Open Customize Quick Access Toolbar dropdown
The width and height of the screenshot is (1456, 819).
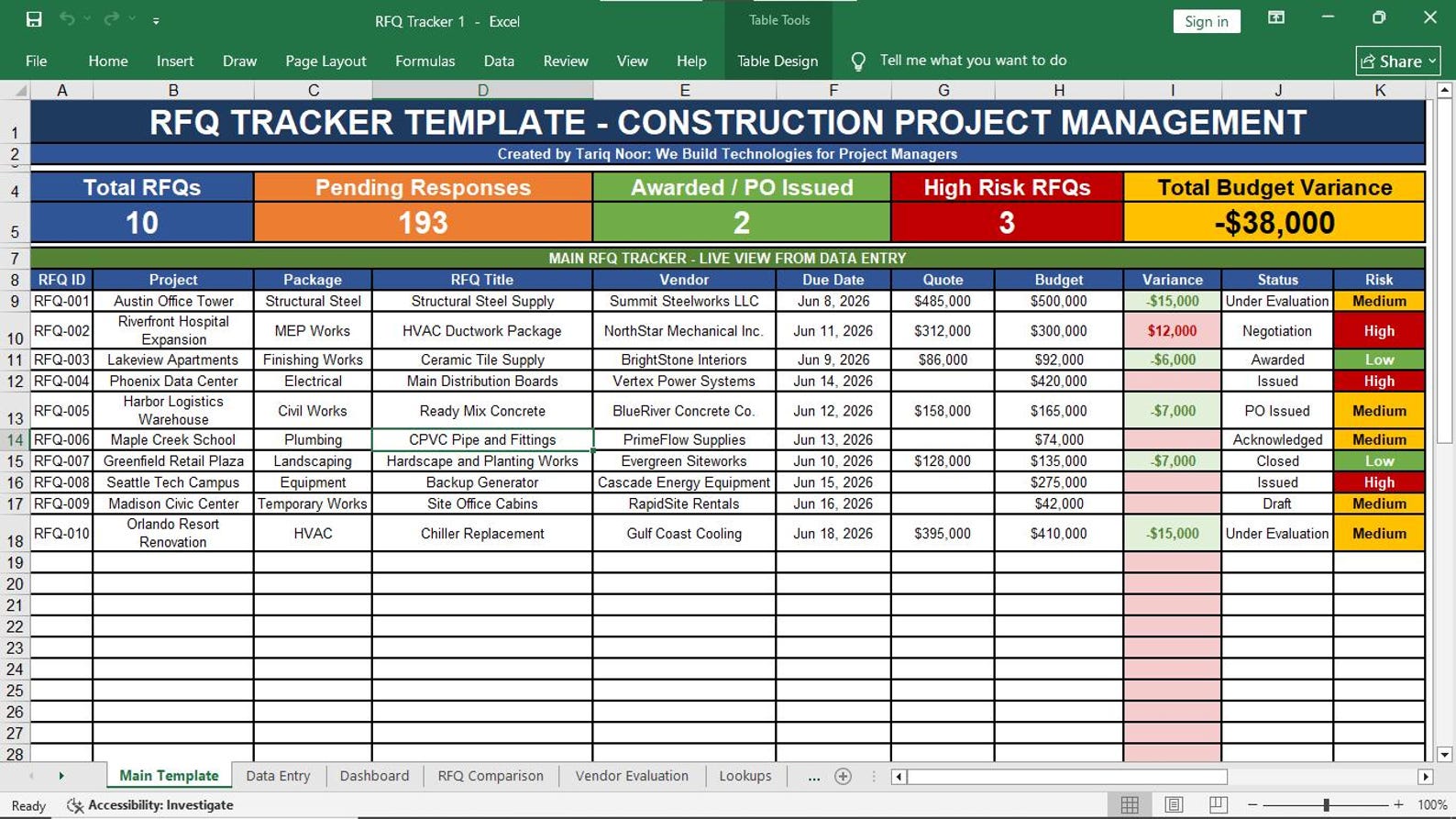156,20
